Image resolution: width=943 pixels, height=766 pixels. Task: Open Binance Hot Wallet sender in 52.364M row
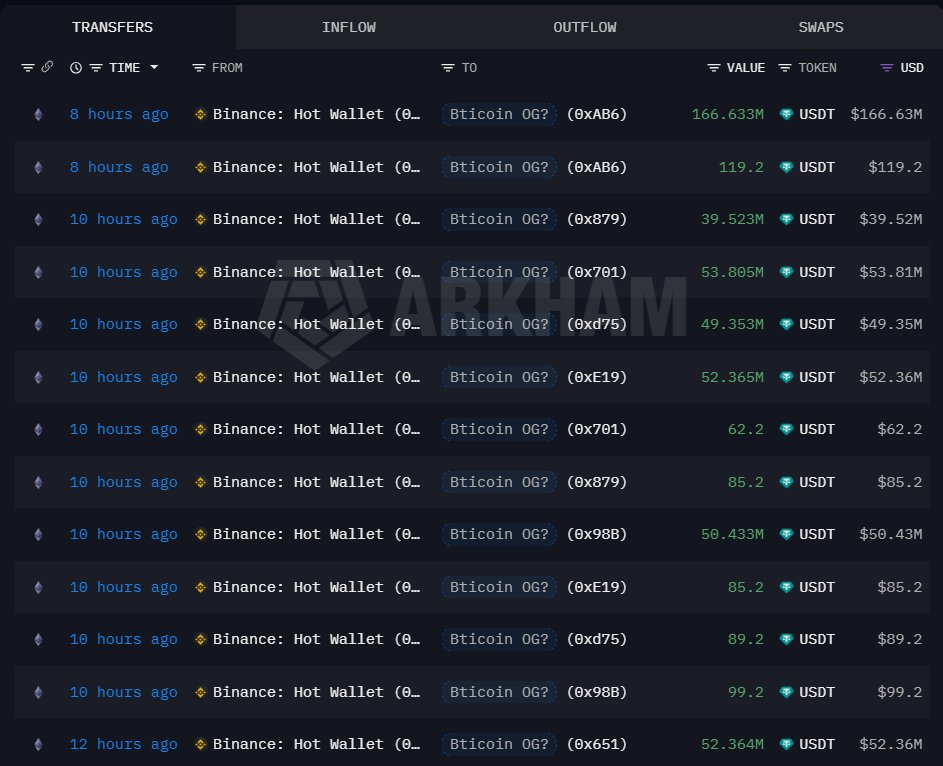[316, 744]
